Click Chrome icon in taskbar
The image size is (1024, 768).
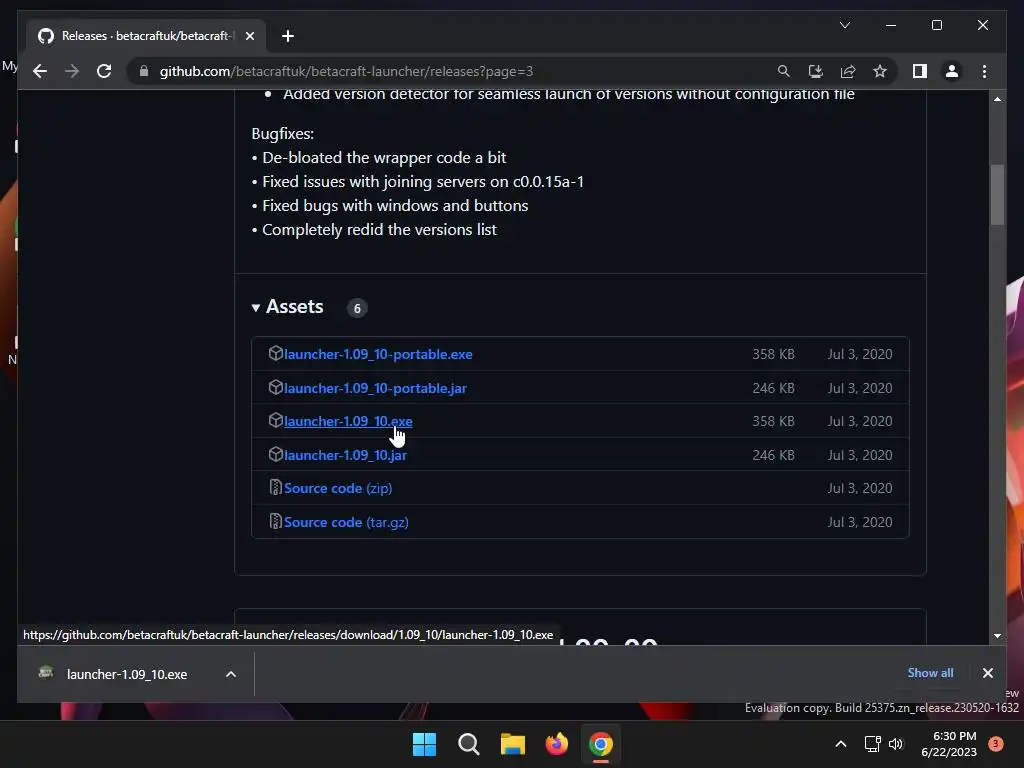pos(601,744)
